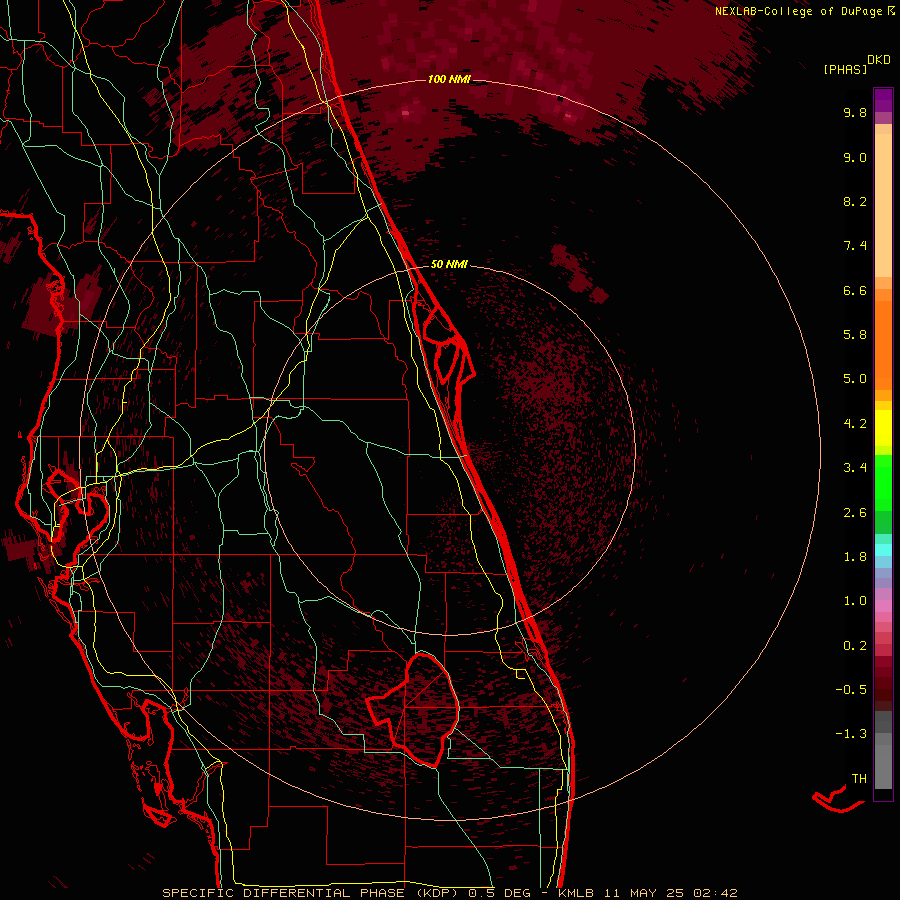Click the NEXLAB-College of DuPage header text
The image size is (900, 900).
coord(798,11)
